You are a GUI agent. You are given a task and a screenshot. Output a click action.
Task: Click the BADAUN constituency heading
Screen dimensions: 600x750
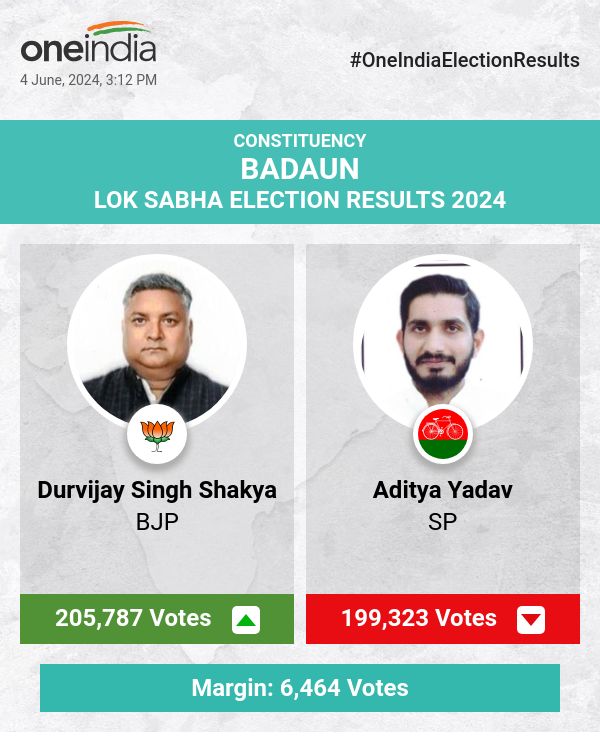pos(300,169)
